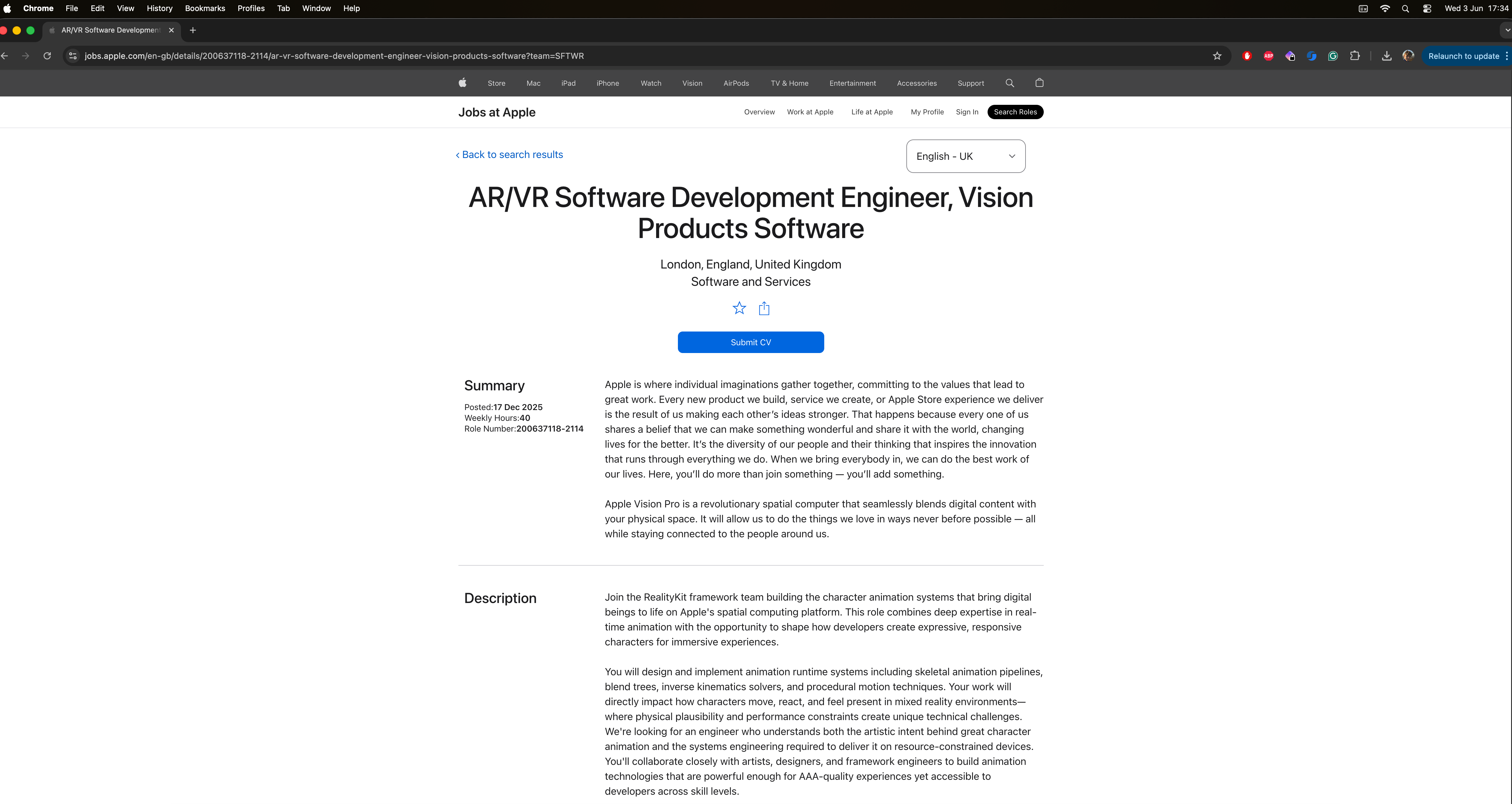Open the Bookmarks menu

pyautogui.click(x=205, y=8)
